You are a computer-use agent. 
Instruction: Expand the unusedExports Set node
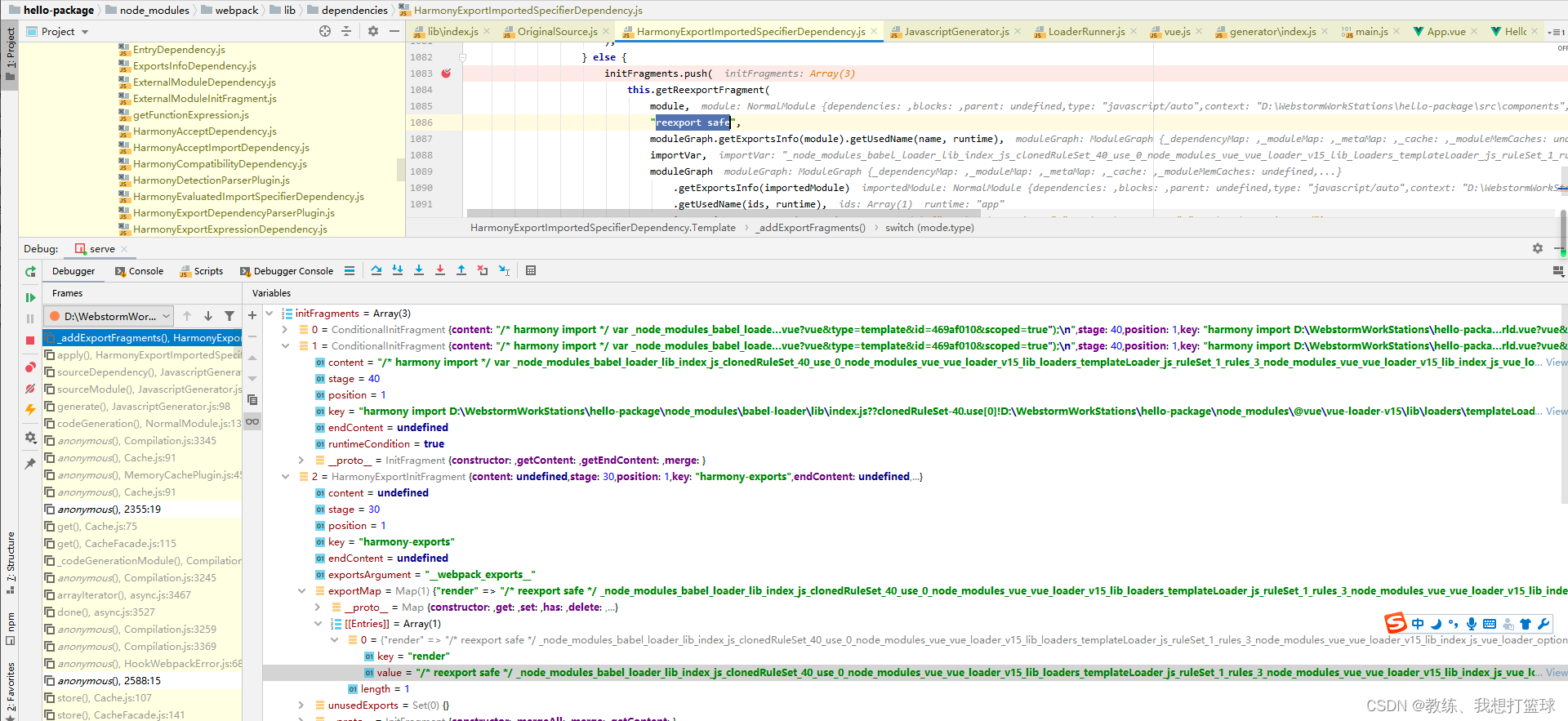tap(301, 705)
